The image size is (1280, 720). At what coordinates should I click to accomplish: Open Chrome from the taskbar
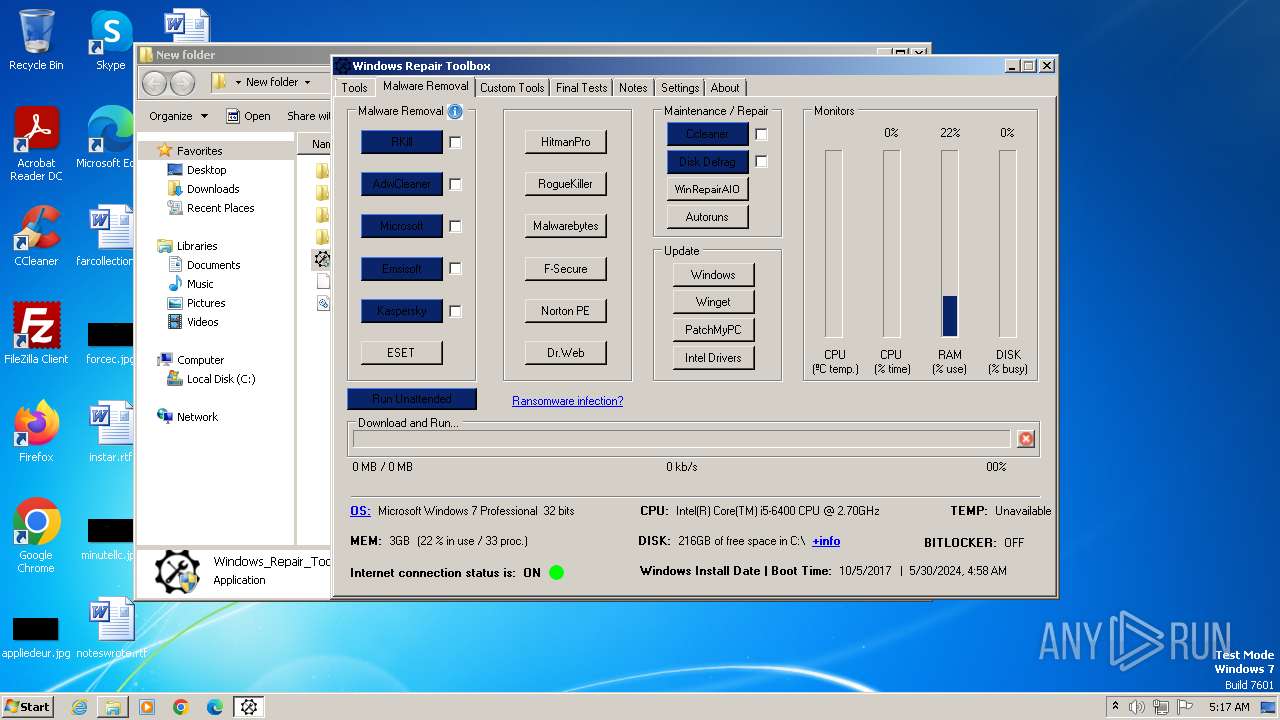coord(181,707)
